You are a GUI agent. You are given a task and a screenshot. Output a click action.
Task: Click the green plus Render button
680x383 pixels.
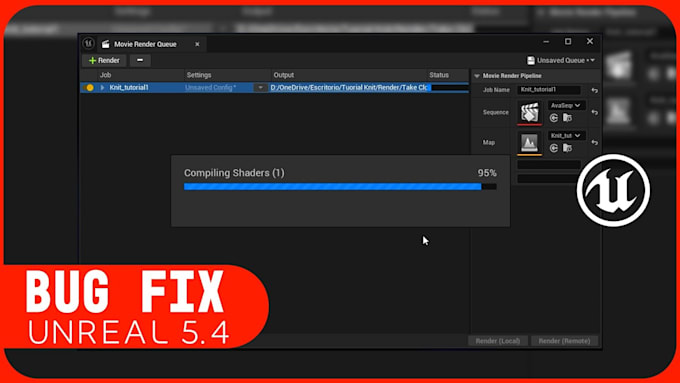[104, 60]
